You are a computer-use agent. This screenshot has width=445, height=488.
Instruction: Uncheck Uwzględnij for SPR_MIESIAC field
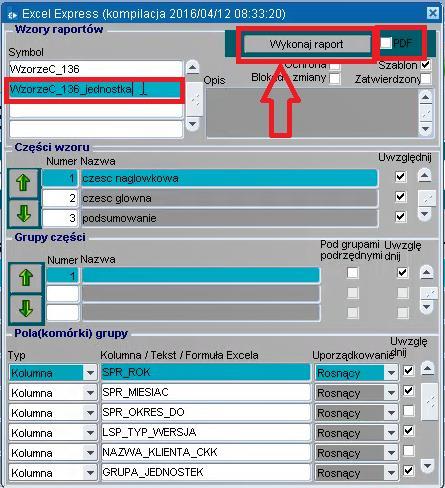409,390
